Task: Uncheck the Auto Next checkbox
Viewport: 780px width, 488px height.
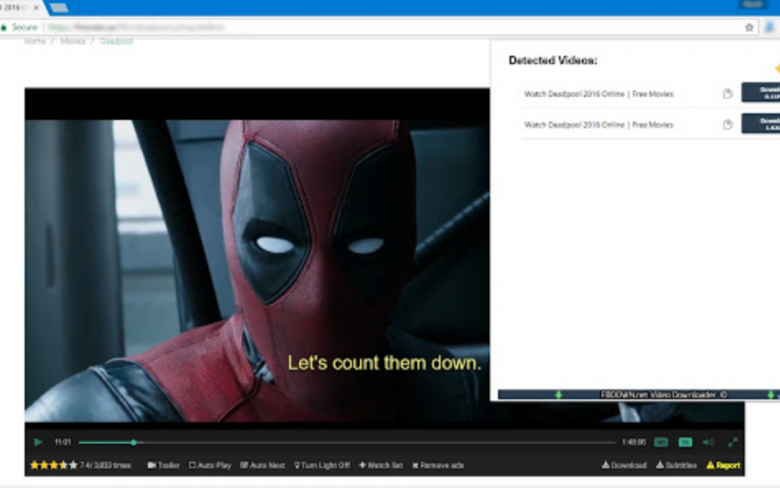Action: click(244, 465)
